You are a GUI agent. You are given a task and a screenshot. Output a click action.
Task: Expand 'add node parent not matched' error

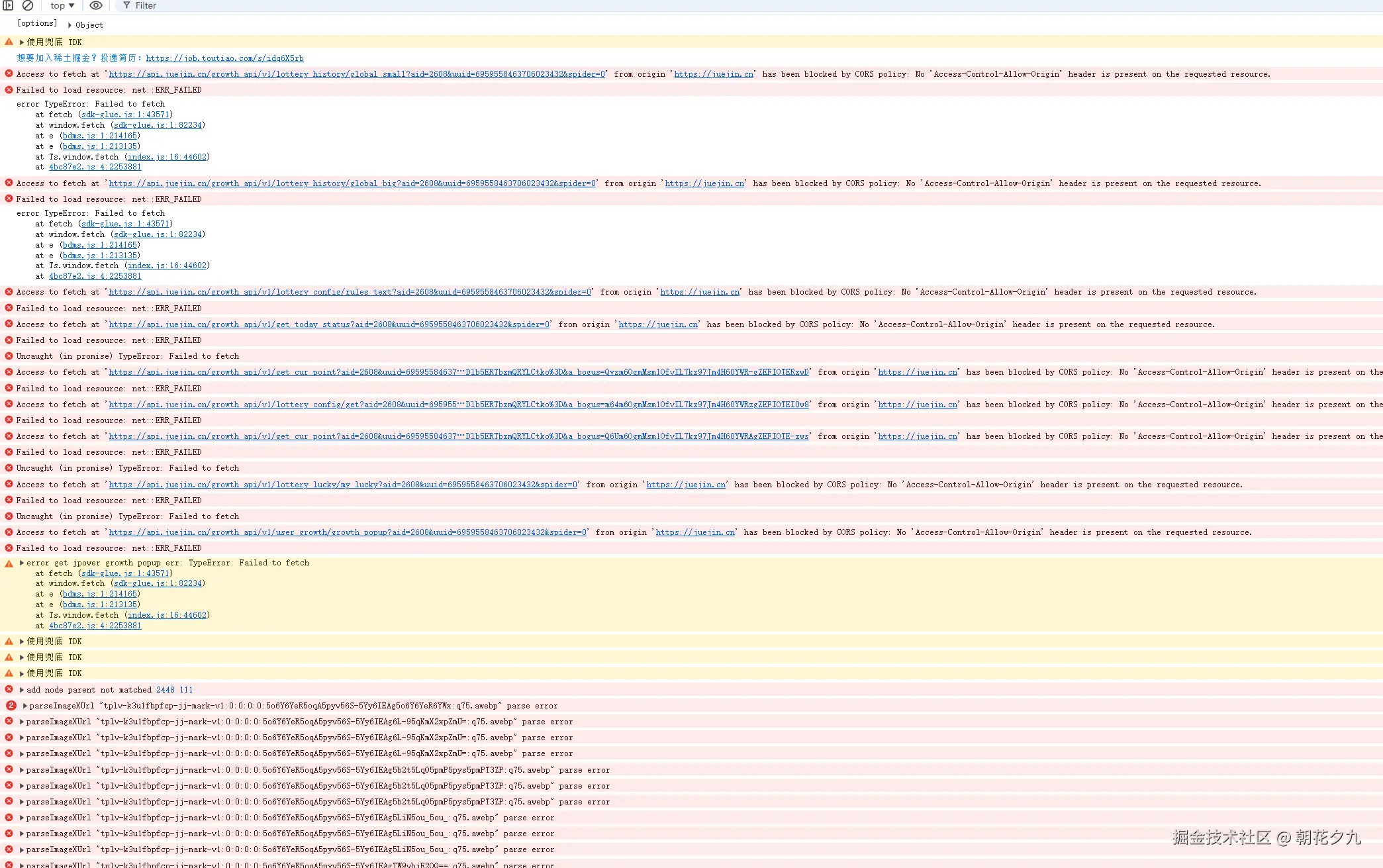(x=22, y=690)
